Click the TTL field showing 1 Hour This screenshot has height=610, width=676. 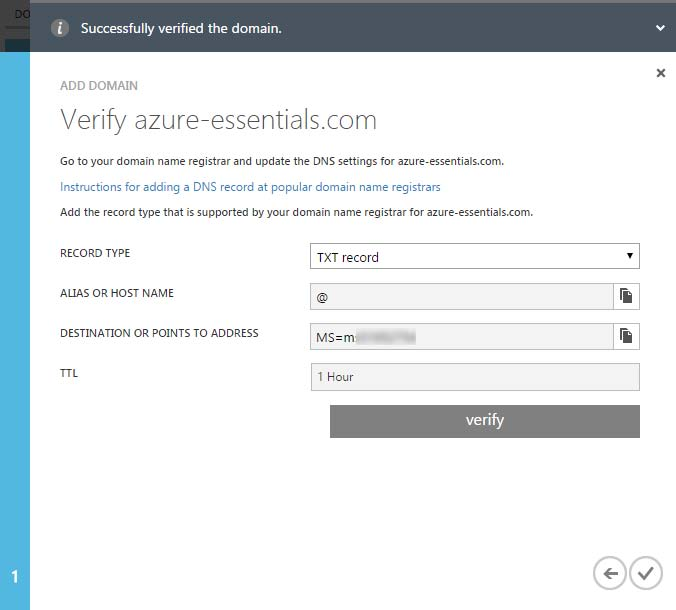click(x=474, y=377)
